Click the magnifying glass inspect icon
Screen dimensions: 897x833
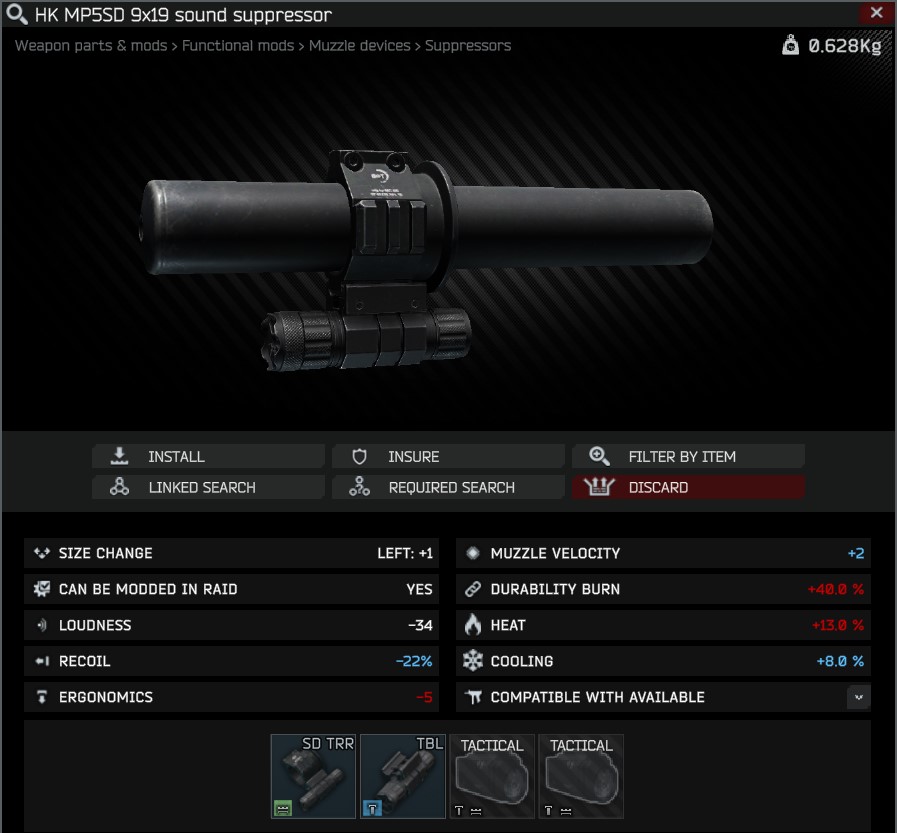click(x=16, y=14)
